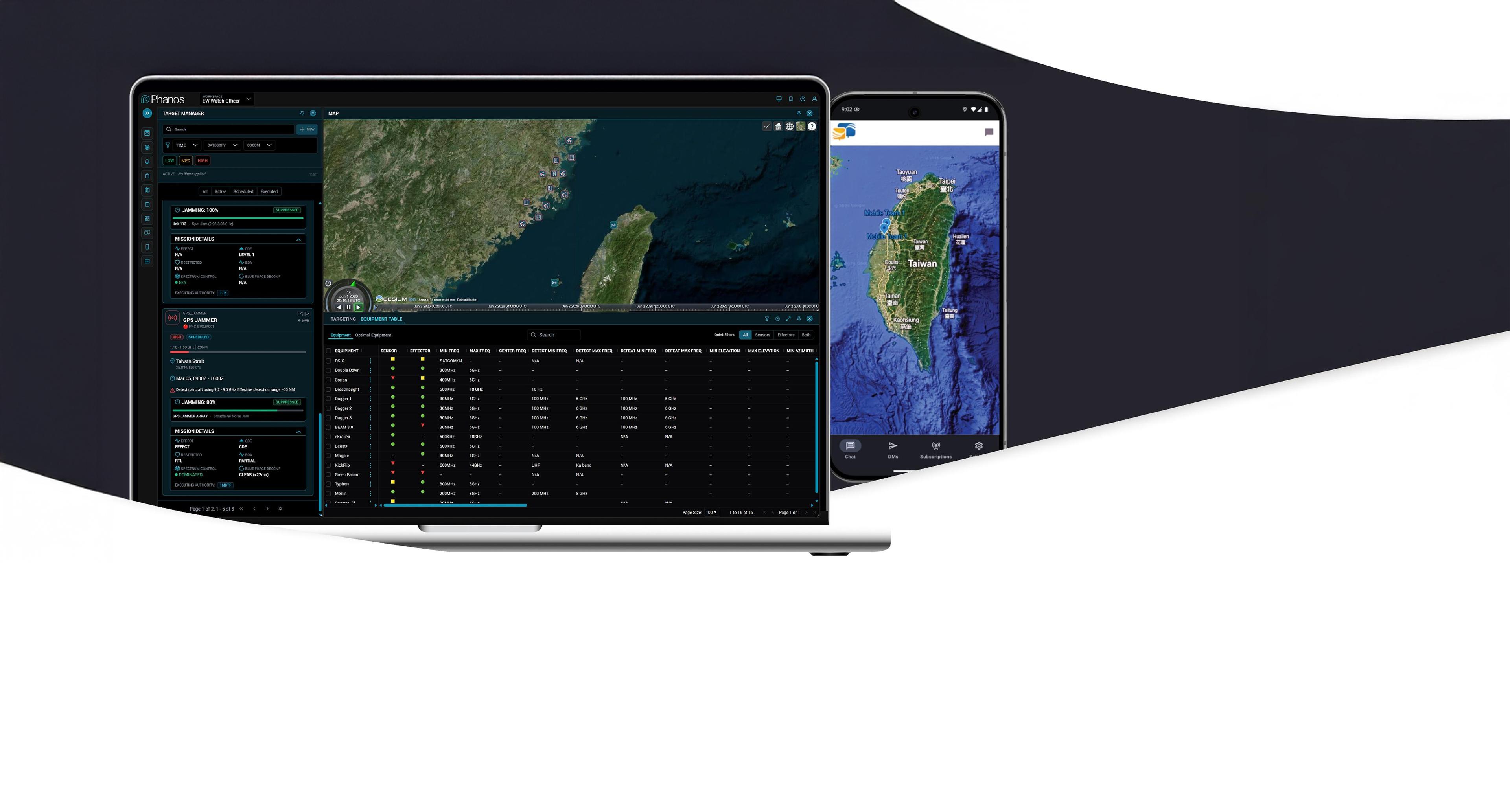The image size is (1510, 812).
Task: Click the equipment table horizontal scrollbar
Action: coord(455,505)
